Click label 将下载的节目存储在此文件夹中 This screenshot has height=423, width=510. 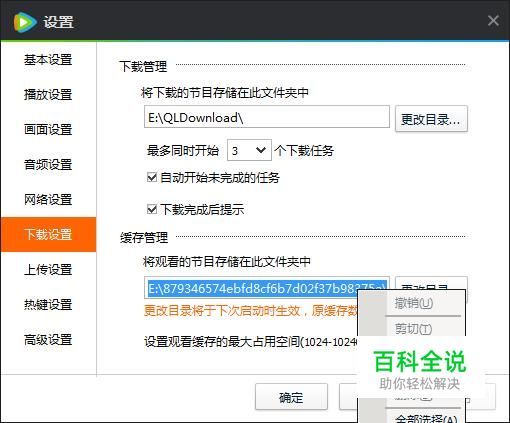[x=225, y=92]
